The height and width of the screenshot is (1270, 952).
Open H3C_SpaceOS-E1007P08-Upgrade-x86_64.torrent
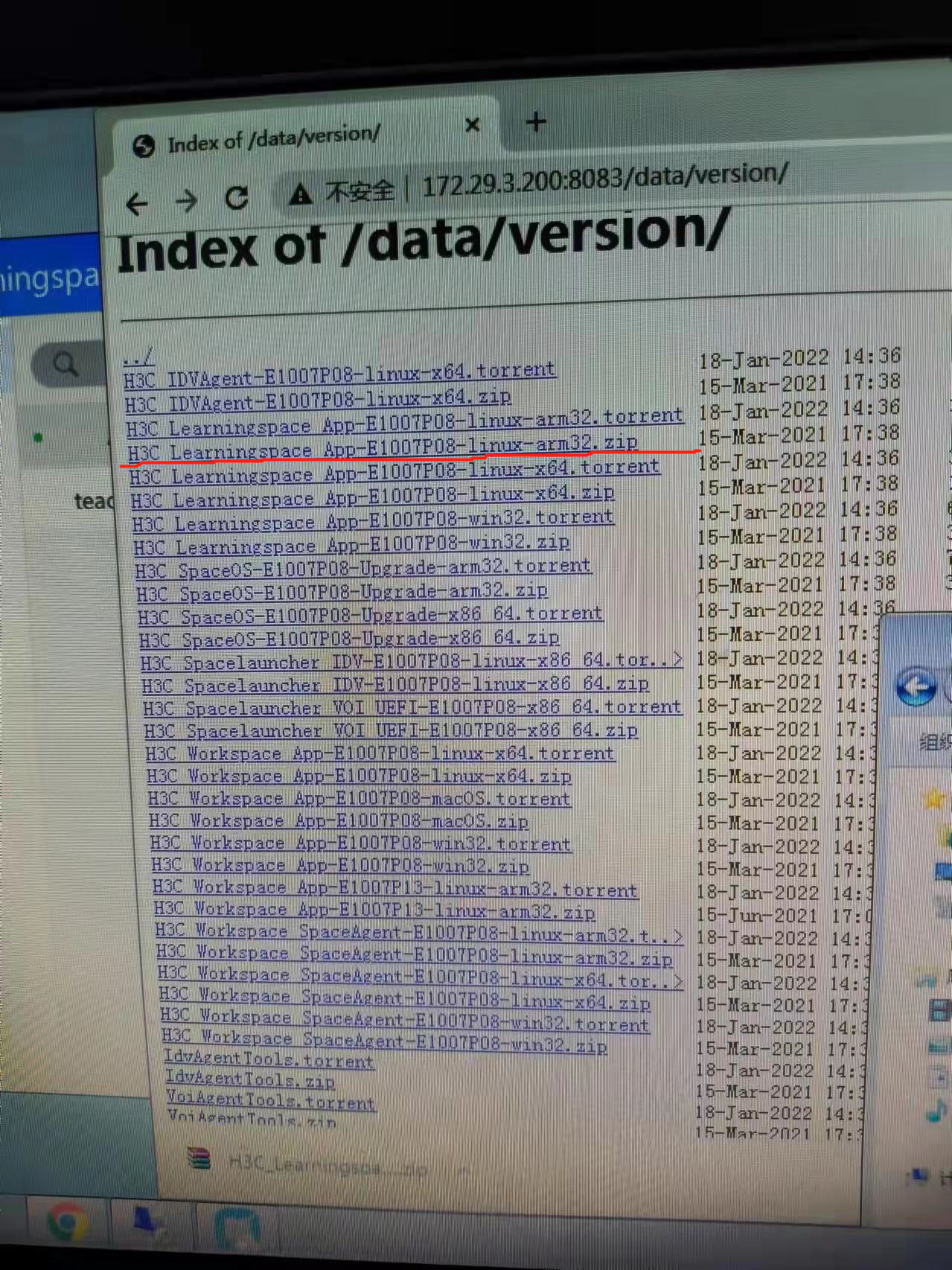371,616
